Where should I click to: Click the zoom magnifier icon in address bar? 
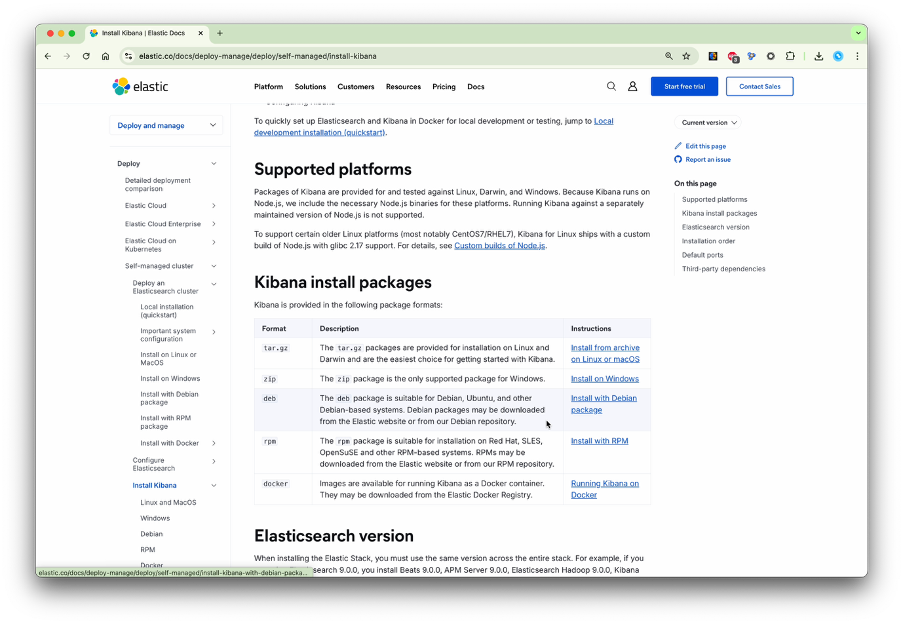pyautogui.click(x=669, y=57)
